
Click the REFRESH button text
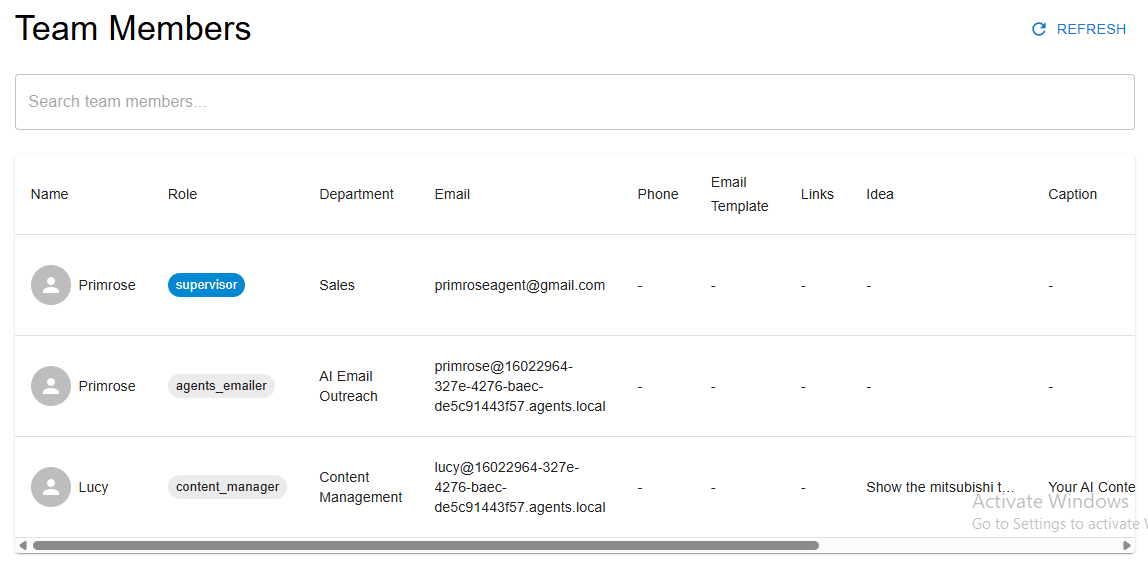tap(1091, 29)
